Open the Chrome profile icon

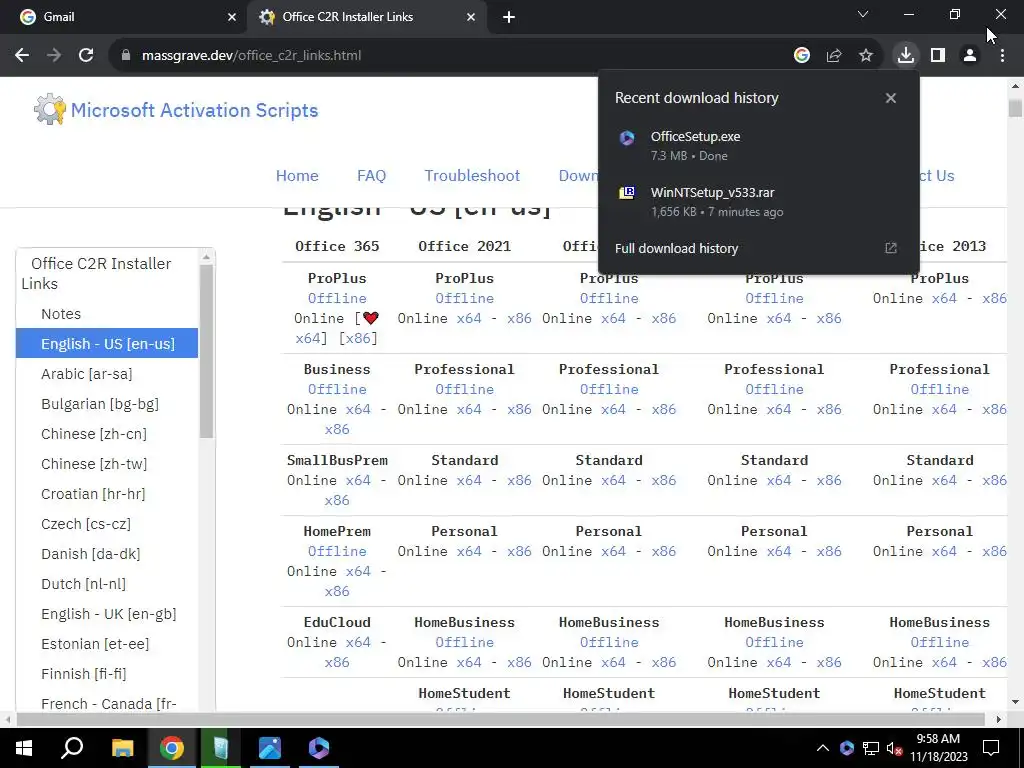point(970,56)
